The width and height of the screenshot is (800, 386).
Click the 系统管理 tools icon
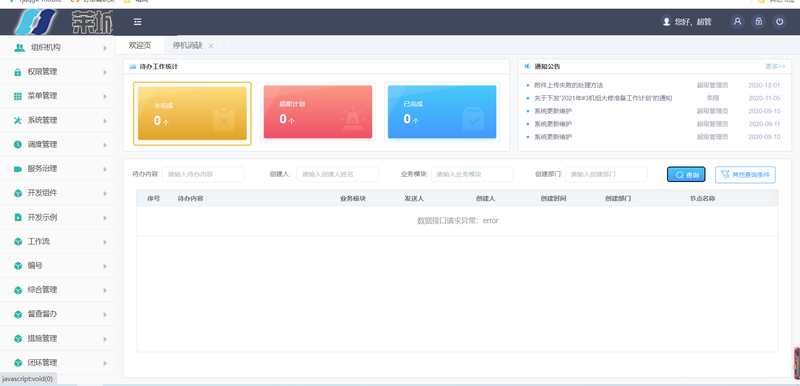point(18,120)
